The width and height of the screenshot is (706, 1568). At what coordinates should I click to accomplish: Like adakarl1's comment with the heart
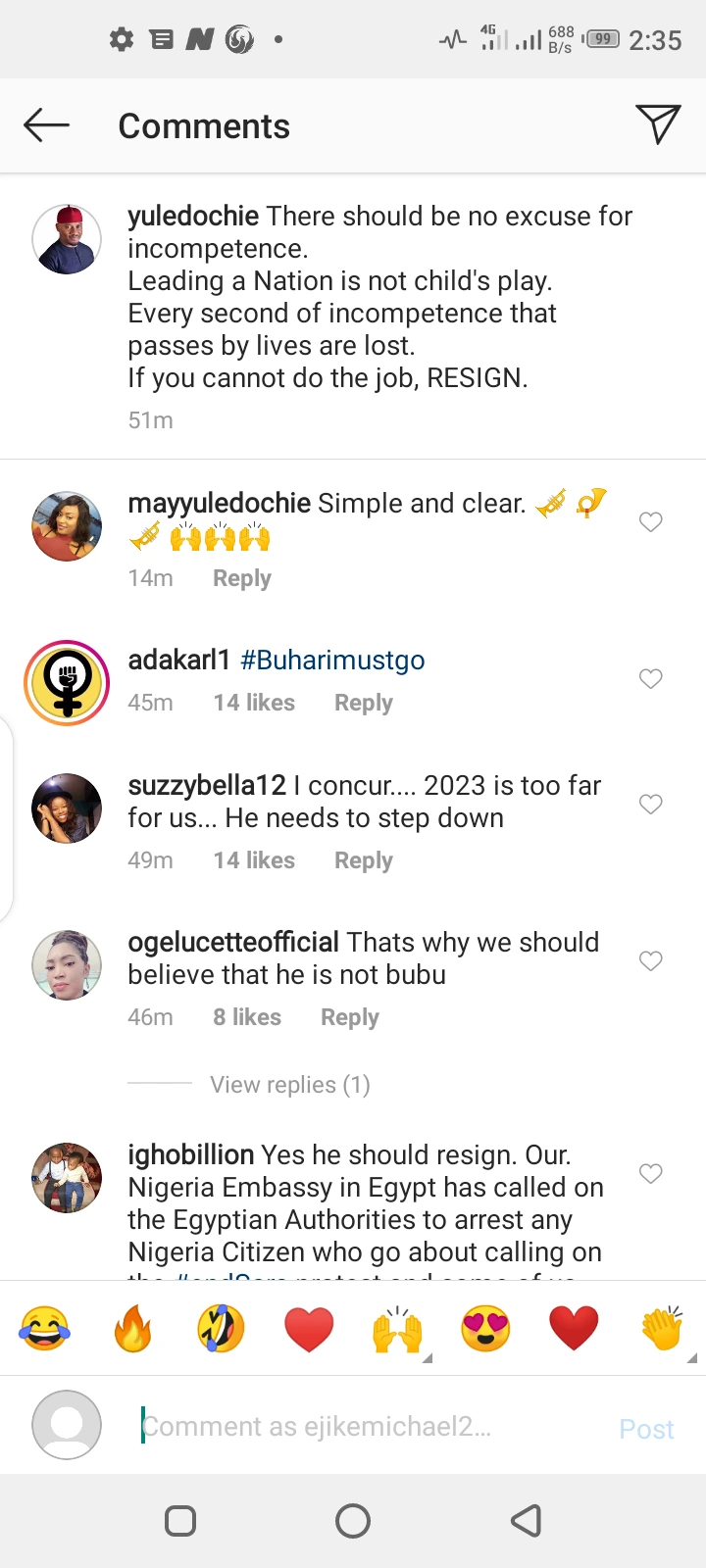[651, 679]
